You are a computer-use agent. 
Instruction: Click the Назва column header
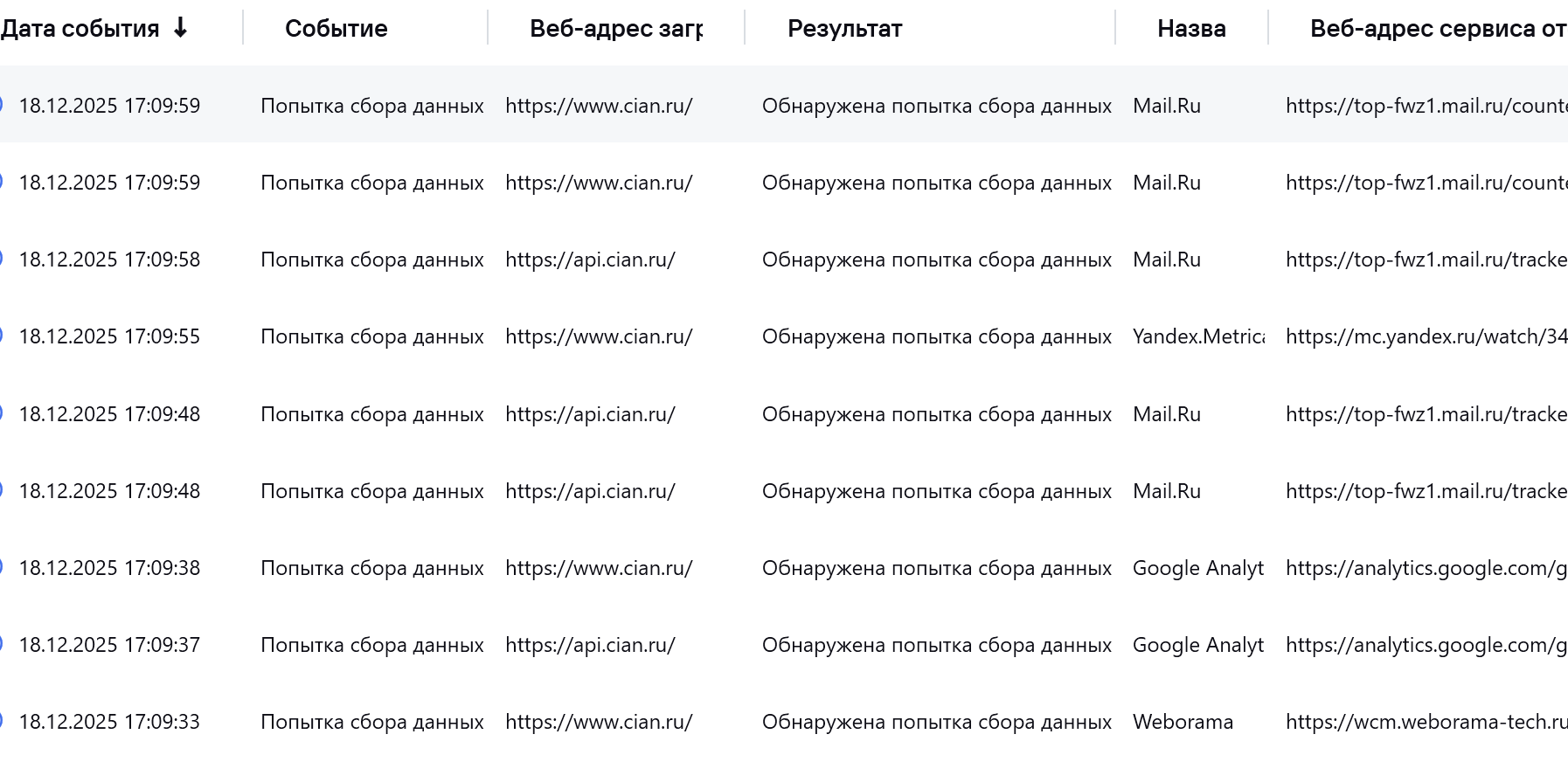(1190, 28)
